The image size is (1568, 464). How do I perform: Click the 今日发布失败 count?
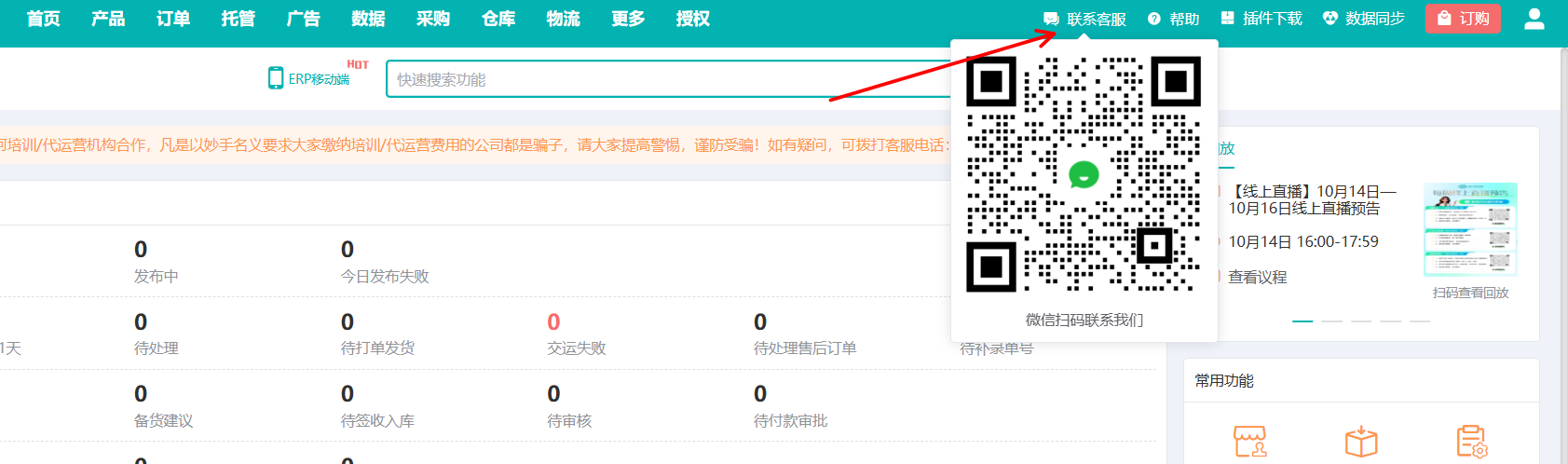point(348,249)
